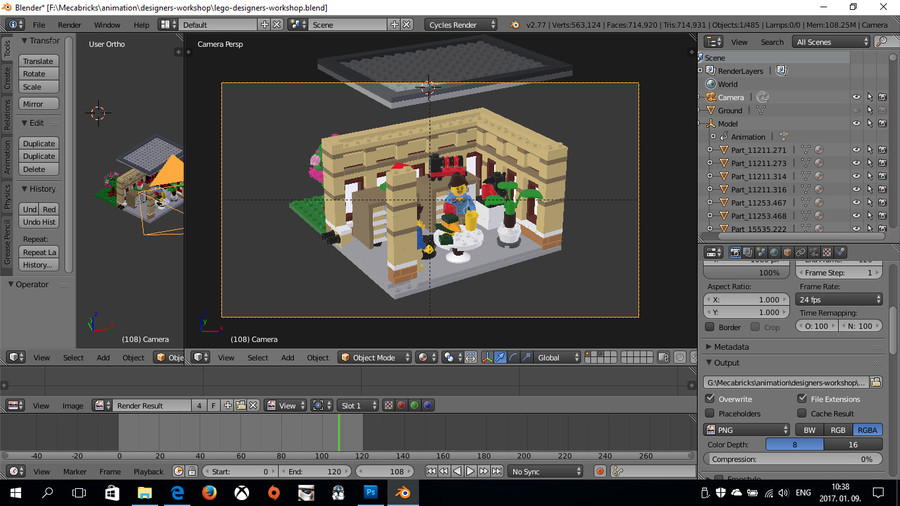This screenshot has width=900, height=506.
Task: Open the Scene properties tab icon
Action: click(x=761, y=252)
